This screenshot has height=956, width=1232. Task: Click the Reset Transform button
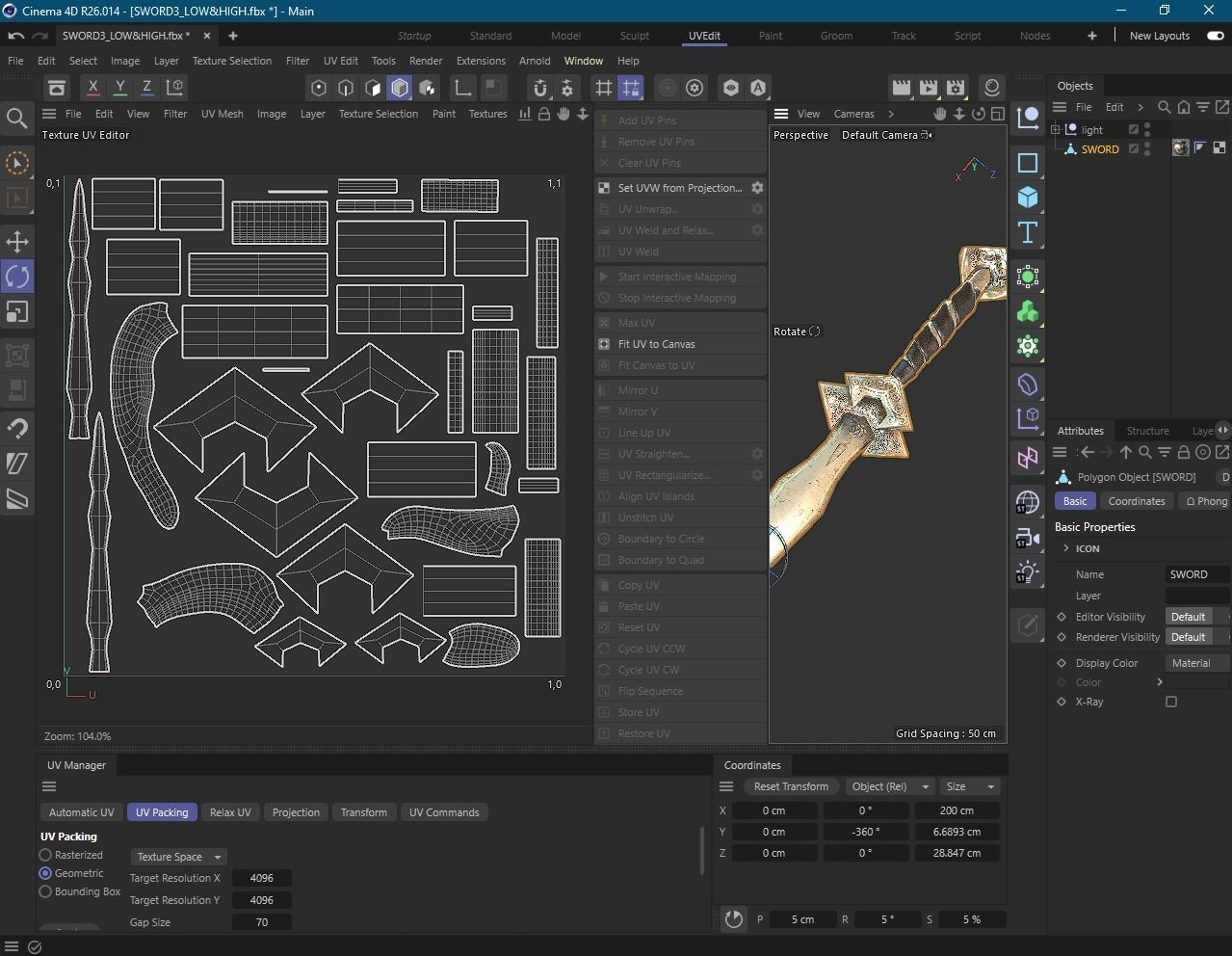(790, 786)
